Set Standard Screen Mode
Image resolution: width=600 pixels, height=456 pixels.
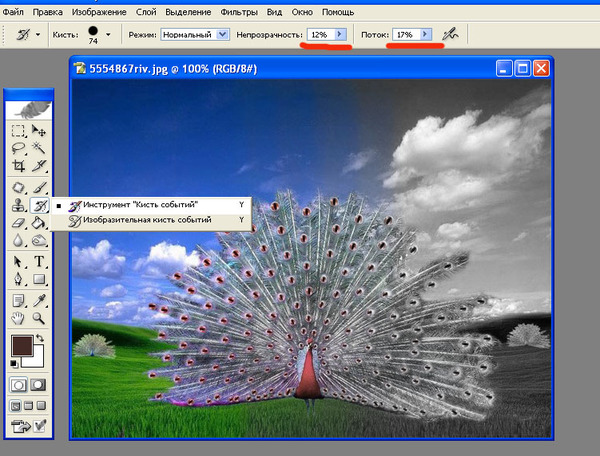(15, 406)
